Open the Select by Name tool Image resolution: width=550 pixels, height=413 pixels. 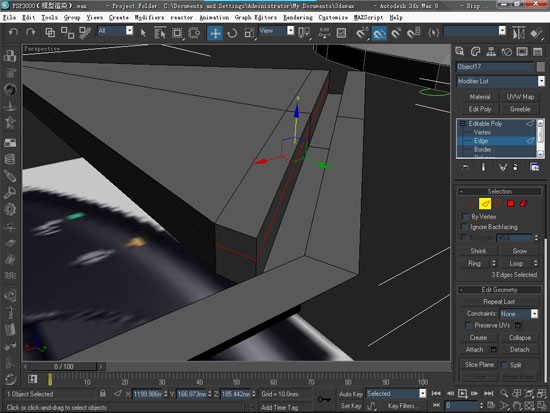click(x=160, y=33)
